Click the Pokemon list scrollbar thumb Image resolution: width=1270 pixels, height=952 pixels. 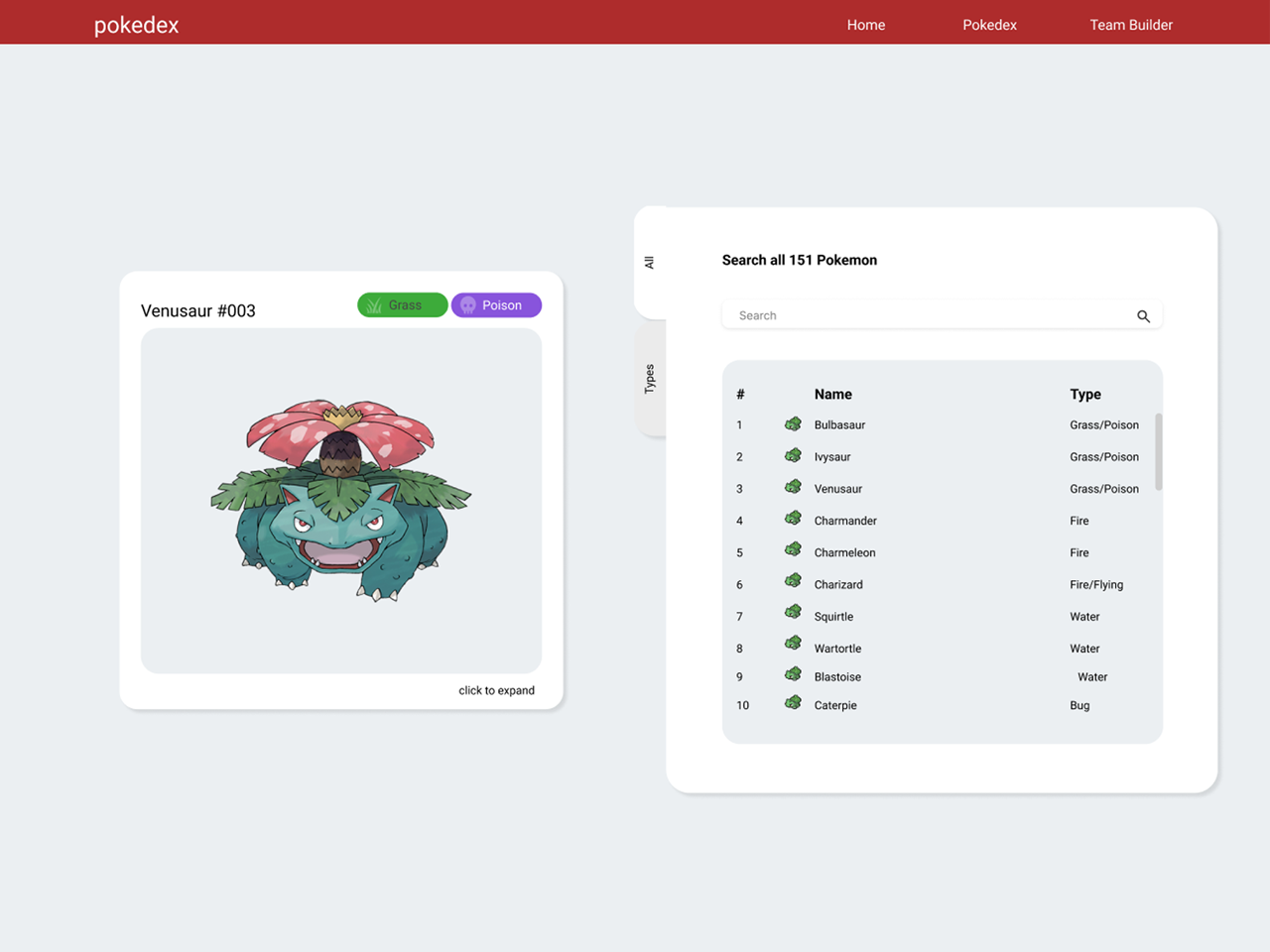coord(1159,452)
